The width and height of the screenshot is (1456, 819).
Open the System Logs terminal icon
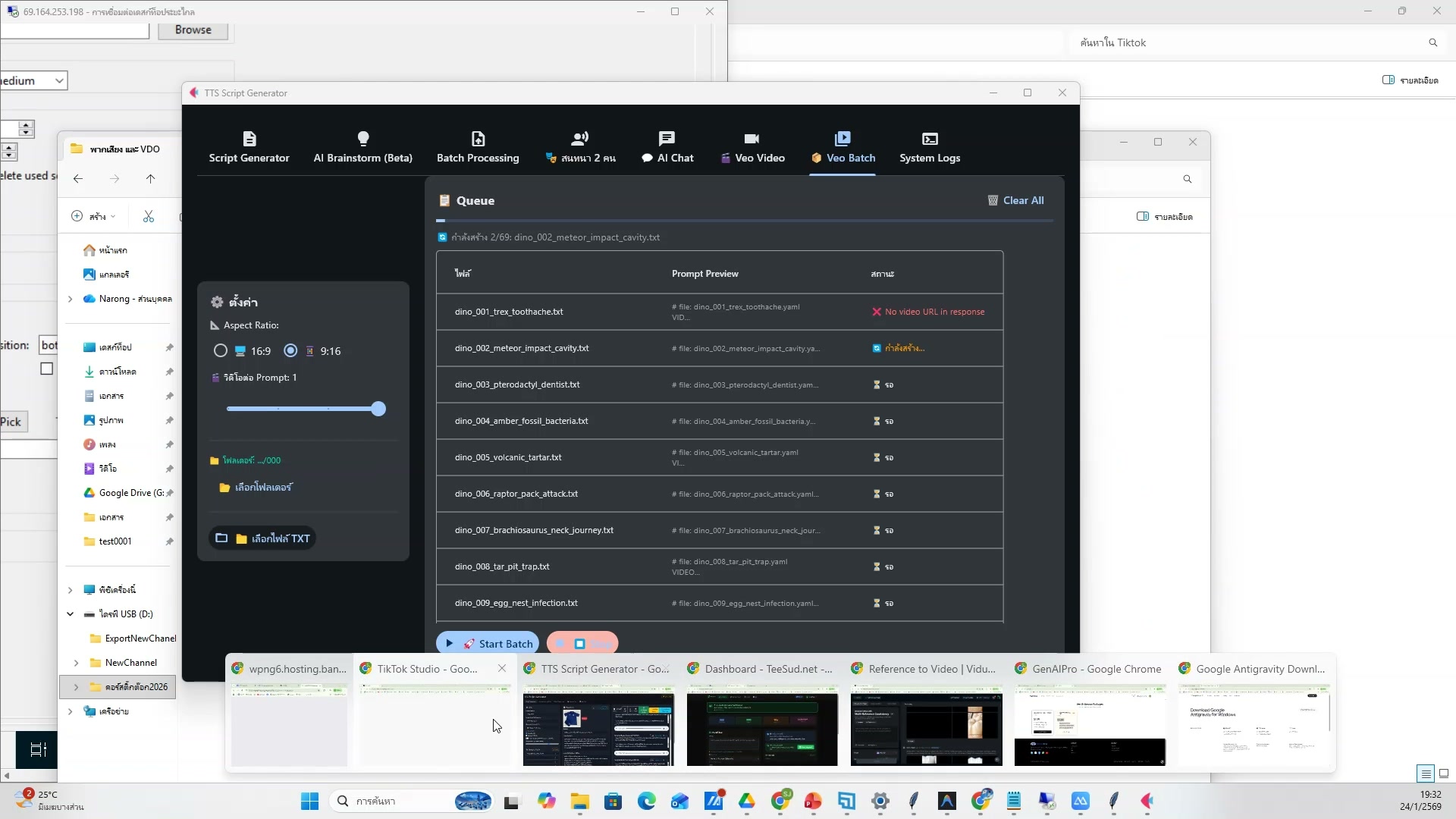click(x=930, y=139)
